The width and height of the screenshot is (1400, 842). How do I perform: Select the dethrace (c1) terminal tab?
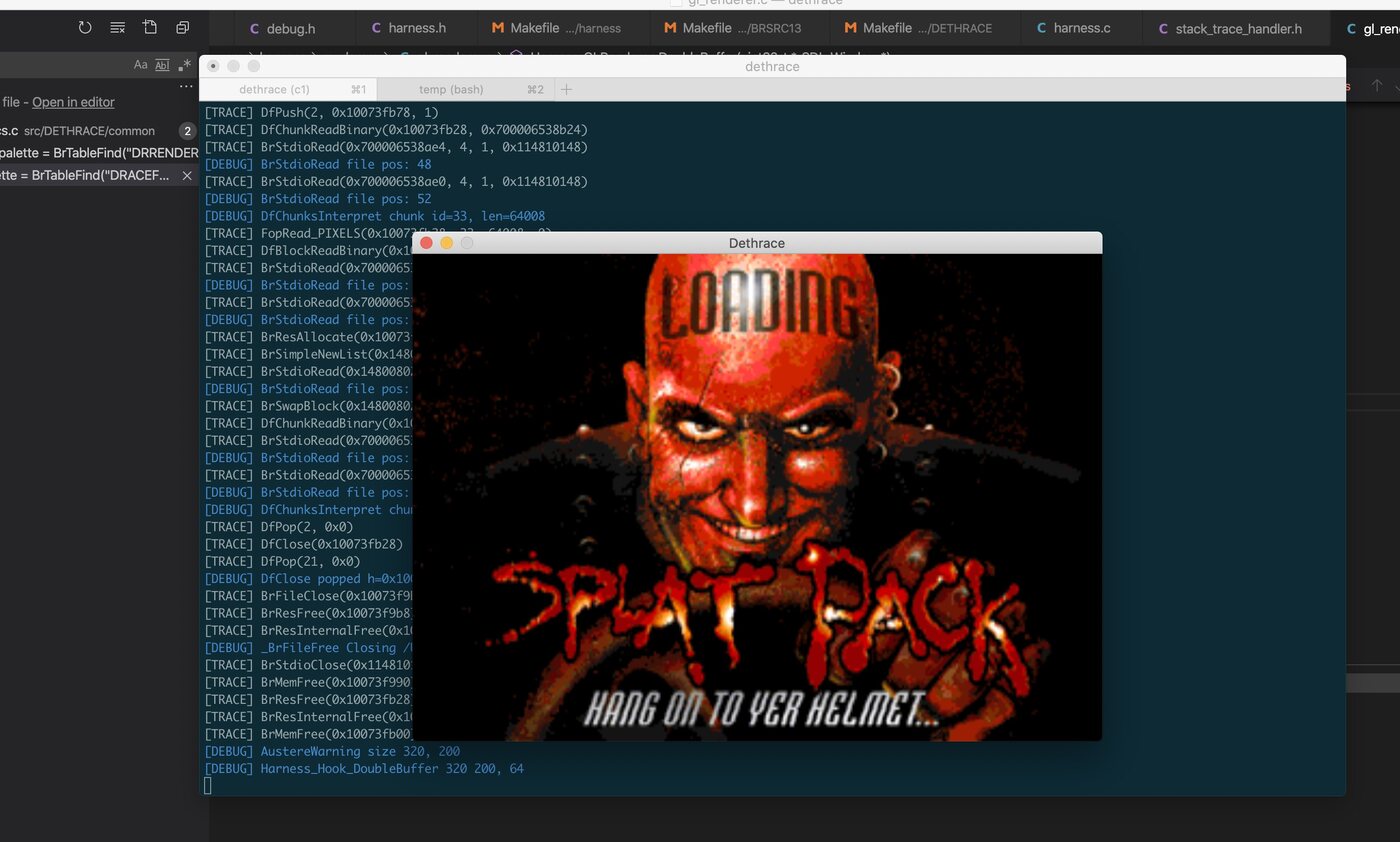point(288,89)
